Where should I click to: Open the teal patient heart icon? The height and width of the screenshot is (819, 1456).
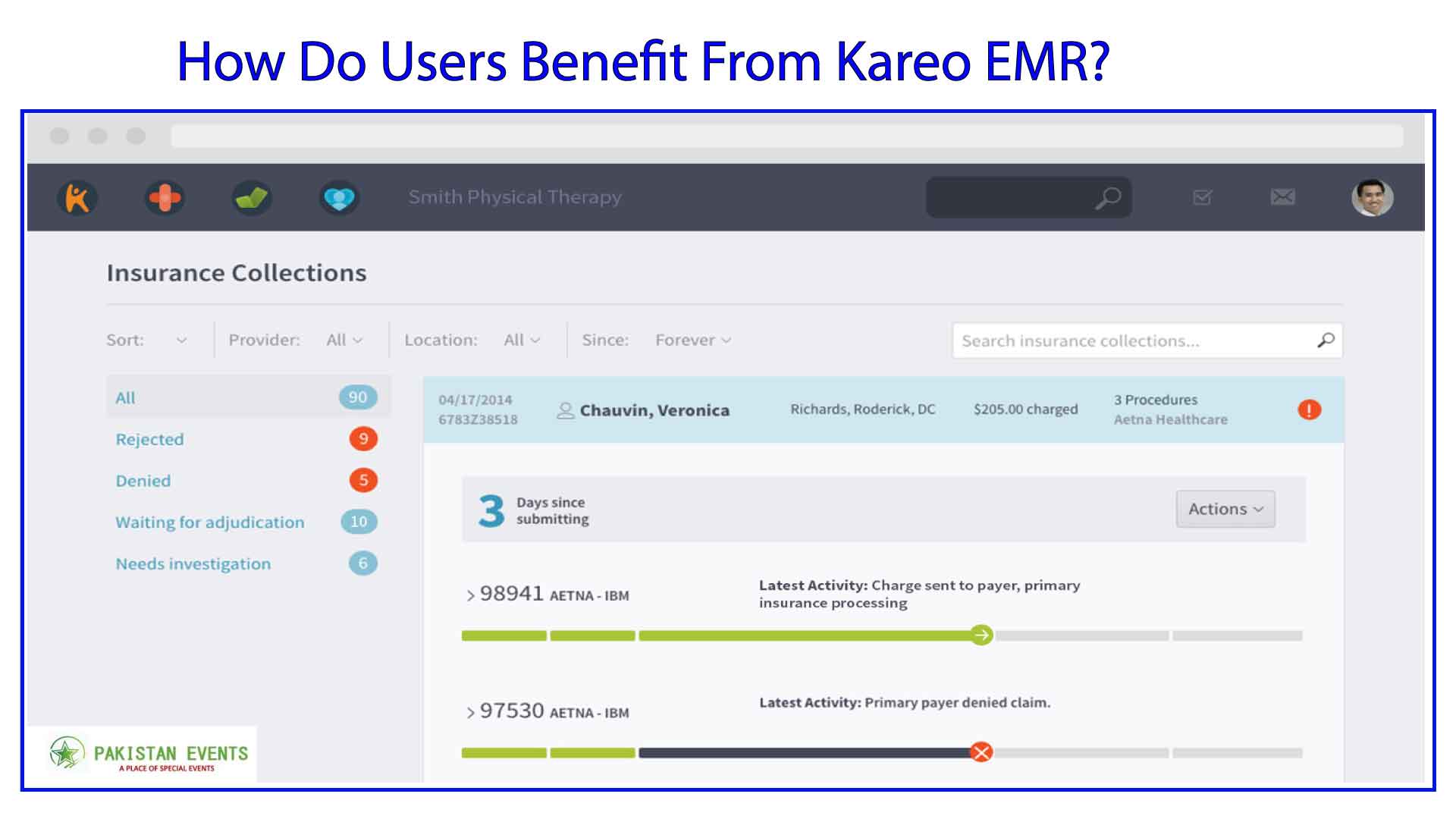click(339, 198)
